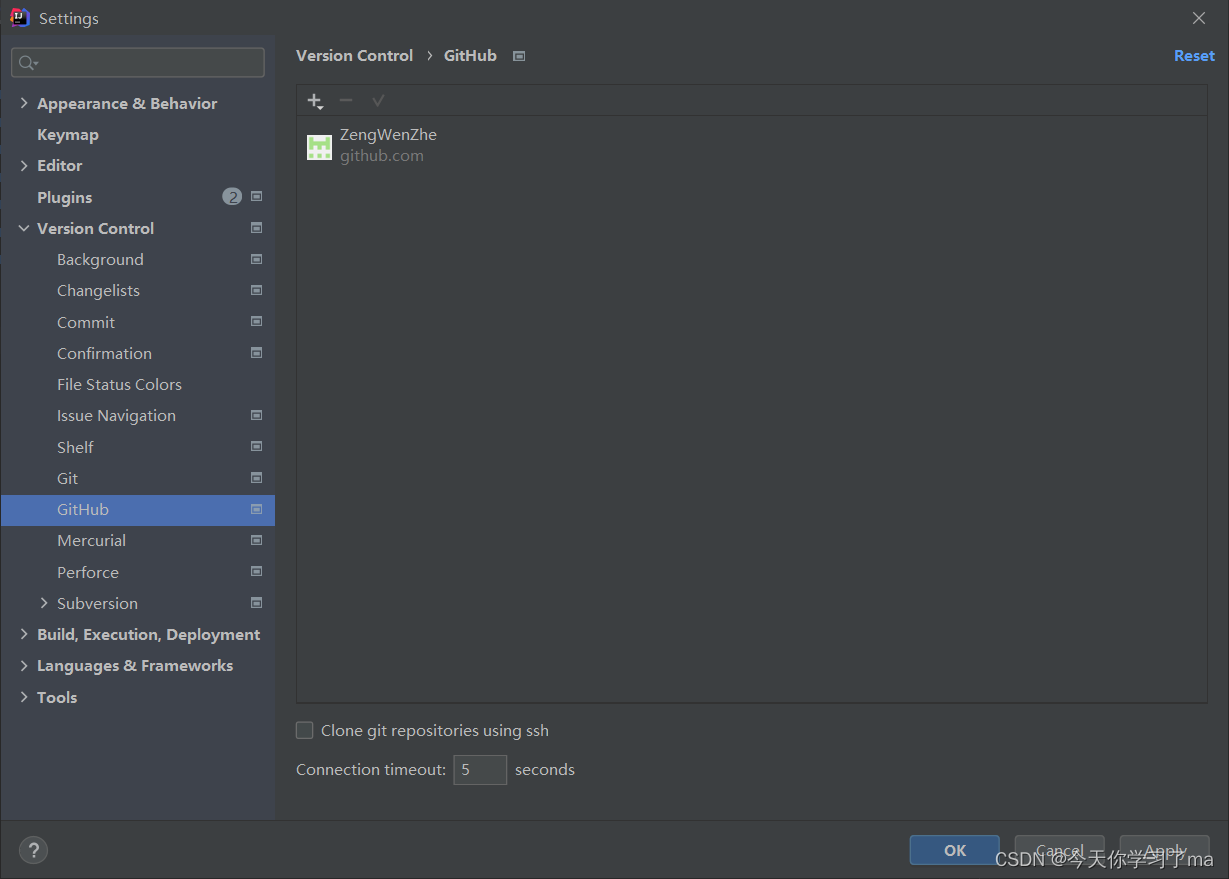This screenshot has width=1229, height=879.
Task: Click project icon next to Background
Action: click(257, 259)
